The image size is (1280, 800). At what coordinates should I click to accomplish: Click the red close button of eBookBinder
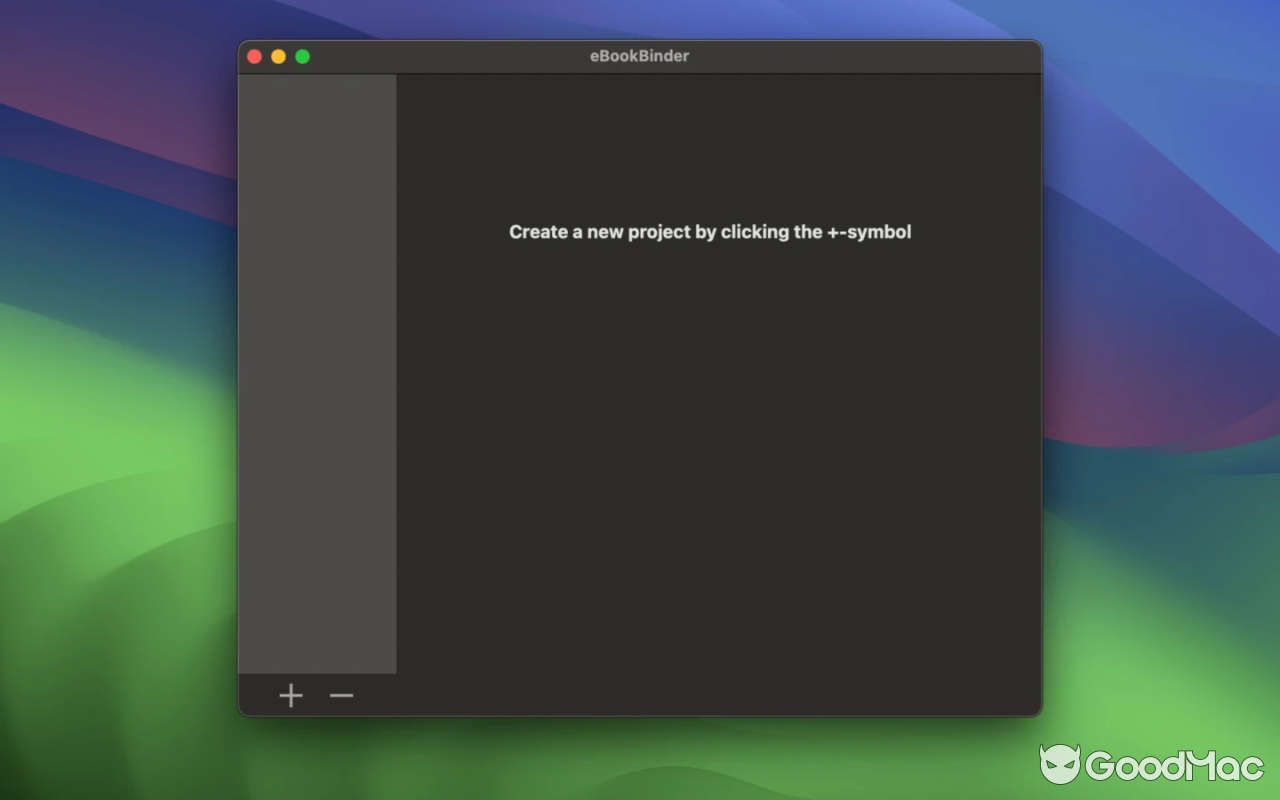click(x=254, y=56)
